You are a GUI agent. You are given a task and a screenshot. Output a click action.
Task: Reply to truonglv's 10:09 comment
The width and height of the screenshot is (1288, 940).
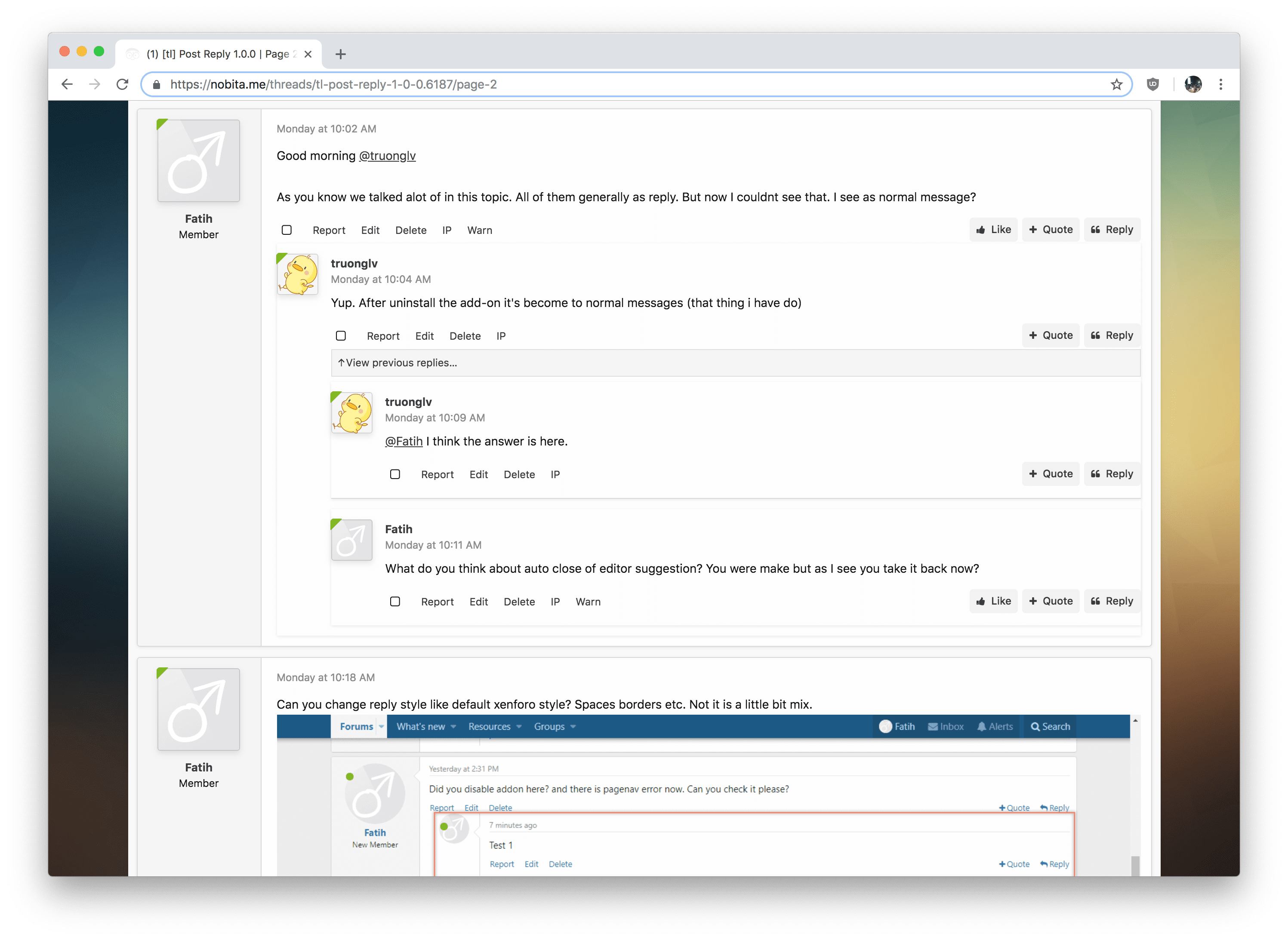(1111, 473)
